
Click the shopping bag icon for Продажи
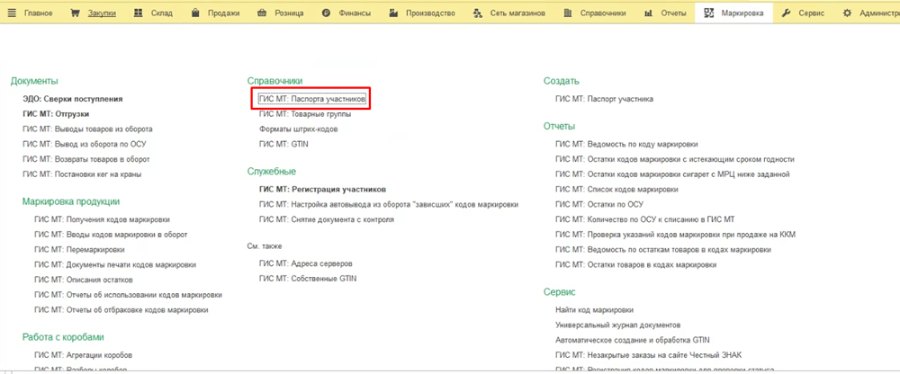(196, 13)
